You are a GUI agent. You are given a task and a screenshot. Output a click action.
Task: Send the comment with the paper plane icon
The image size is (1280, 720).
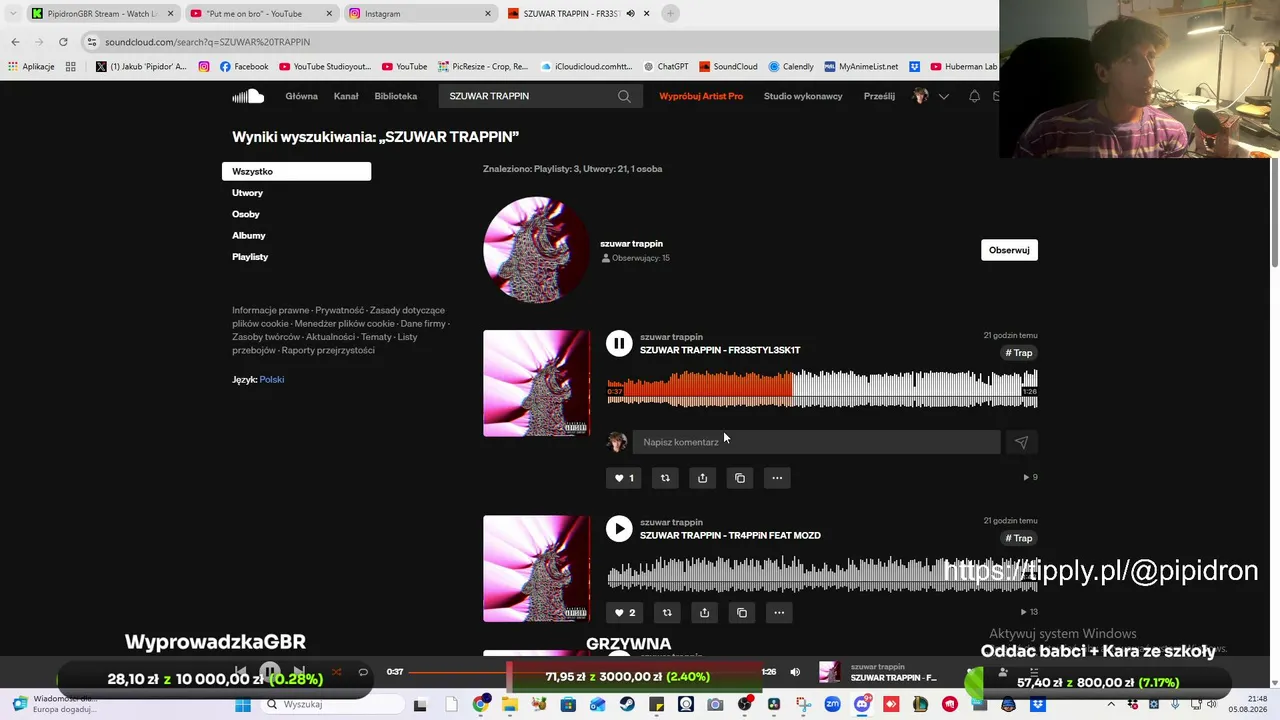point(1021,442)
